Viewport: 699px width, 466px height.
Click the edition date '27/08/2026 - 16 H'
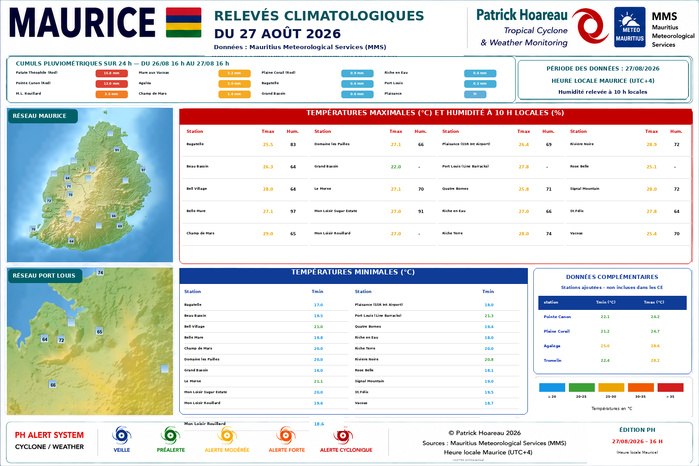[x=637, y=441]
